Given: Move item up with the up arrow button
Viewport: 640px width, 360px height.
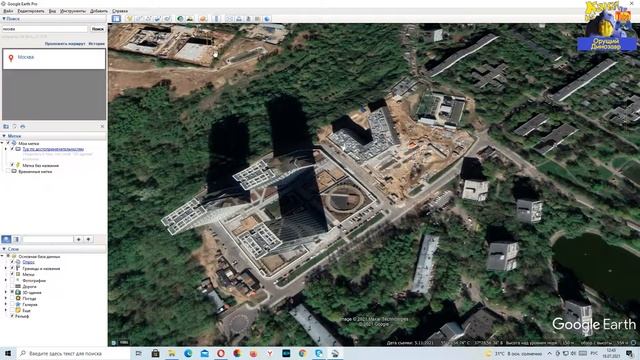Looking at the screenshot, I should (78, 239).
